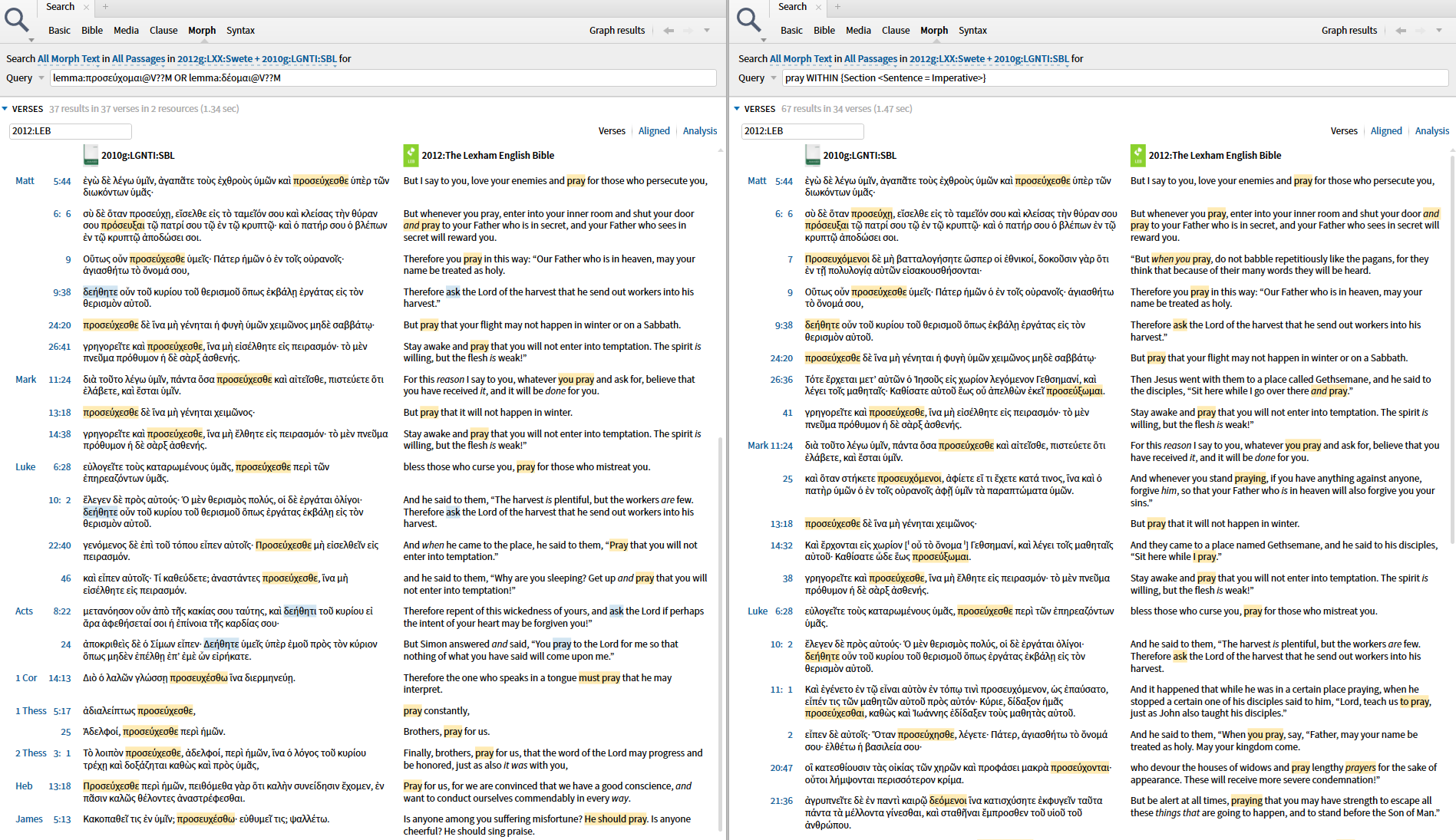Switch to the Basic search type, left panel
The height and width of the screenshot is (840, 1456).
coord(59,31)
